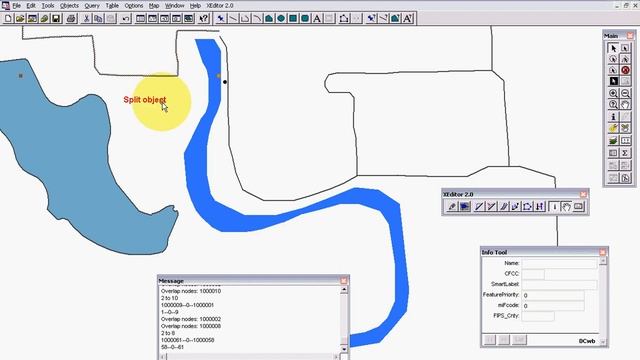Image resolution: width=640 pixels, height=360 pixels.
Task: Select the arrow Select tool in Main
Action: click(x=613, y=48)
